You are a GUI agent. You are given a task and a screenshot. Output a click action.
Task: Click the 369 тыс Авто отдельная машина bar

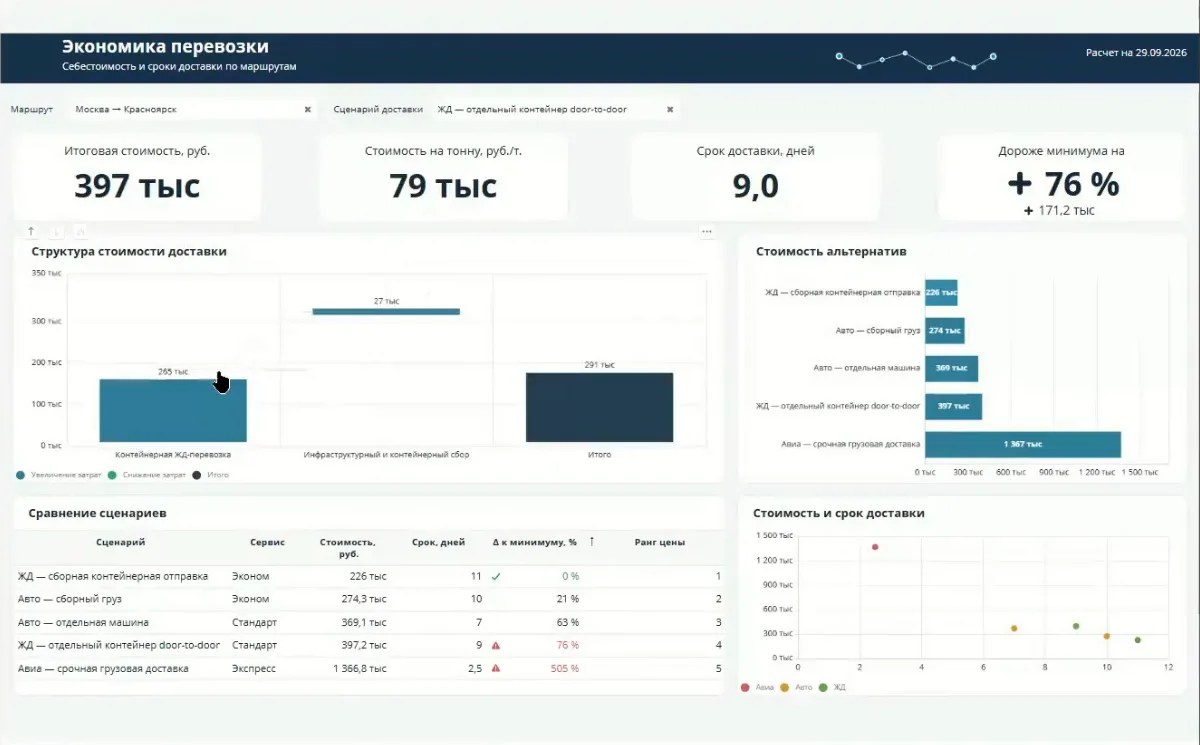[x=951, y=368]
